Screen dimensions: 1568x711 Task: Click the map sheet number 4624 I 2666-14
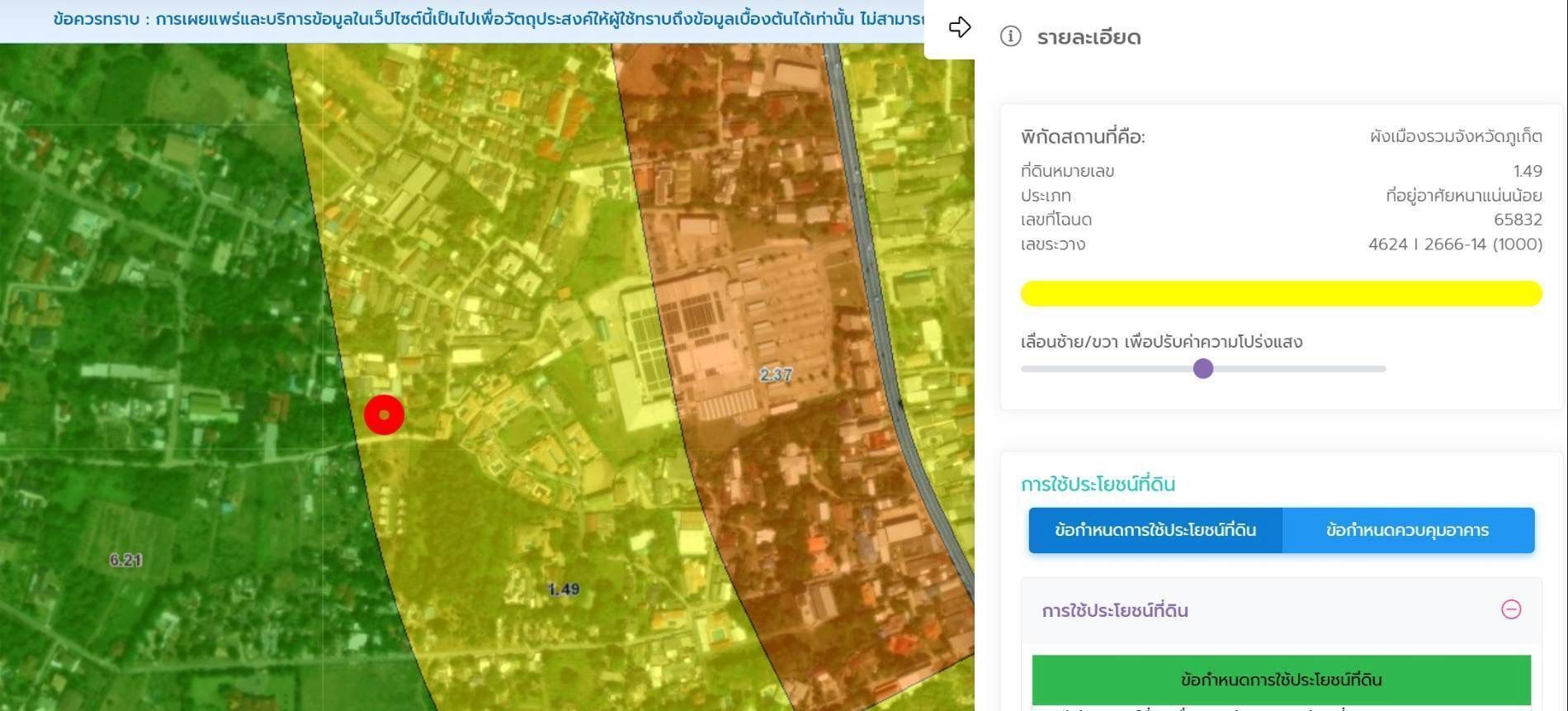[x=1454, y=244]
